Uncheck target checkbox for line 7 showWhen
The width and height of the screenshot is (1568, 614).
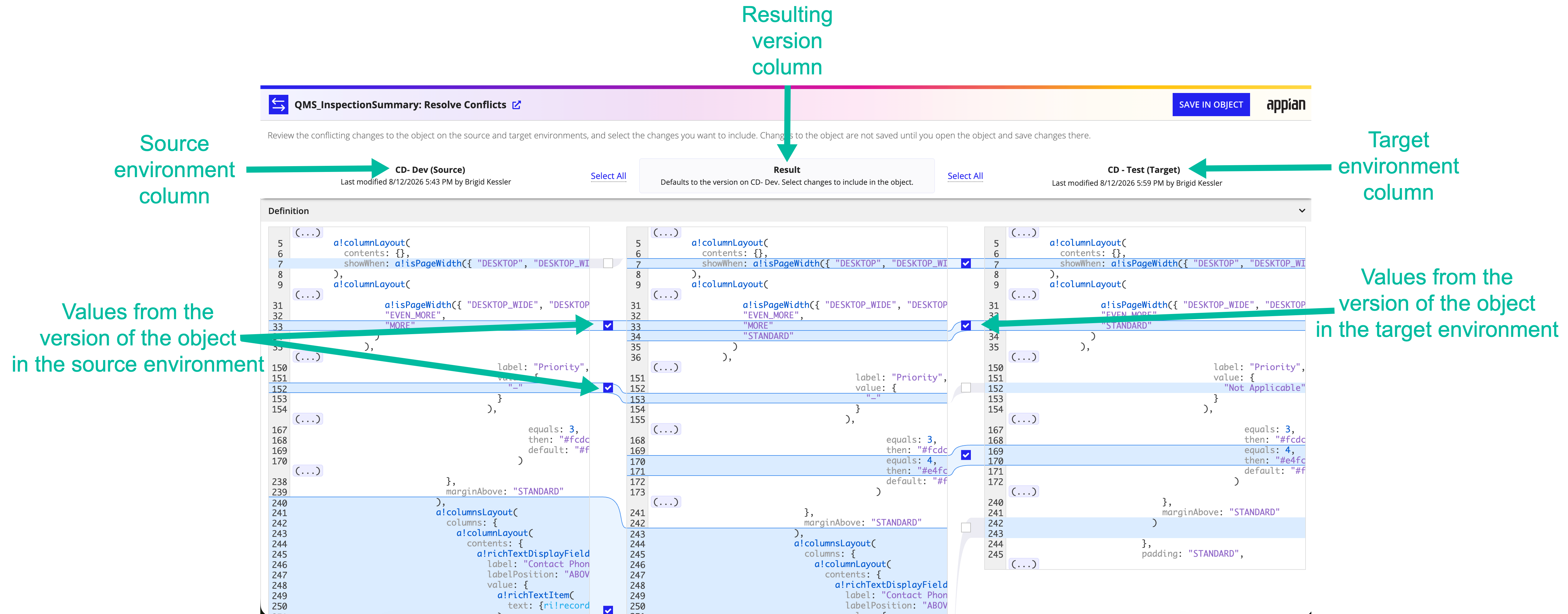[x=966, y=263]
